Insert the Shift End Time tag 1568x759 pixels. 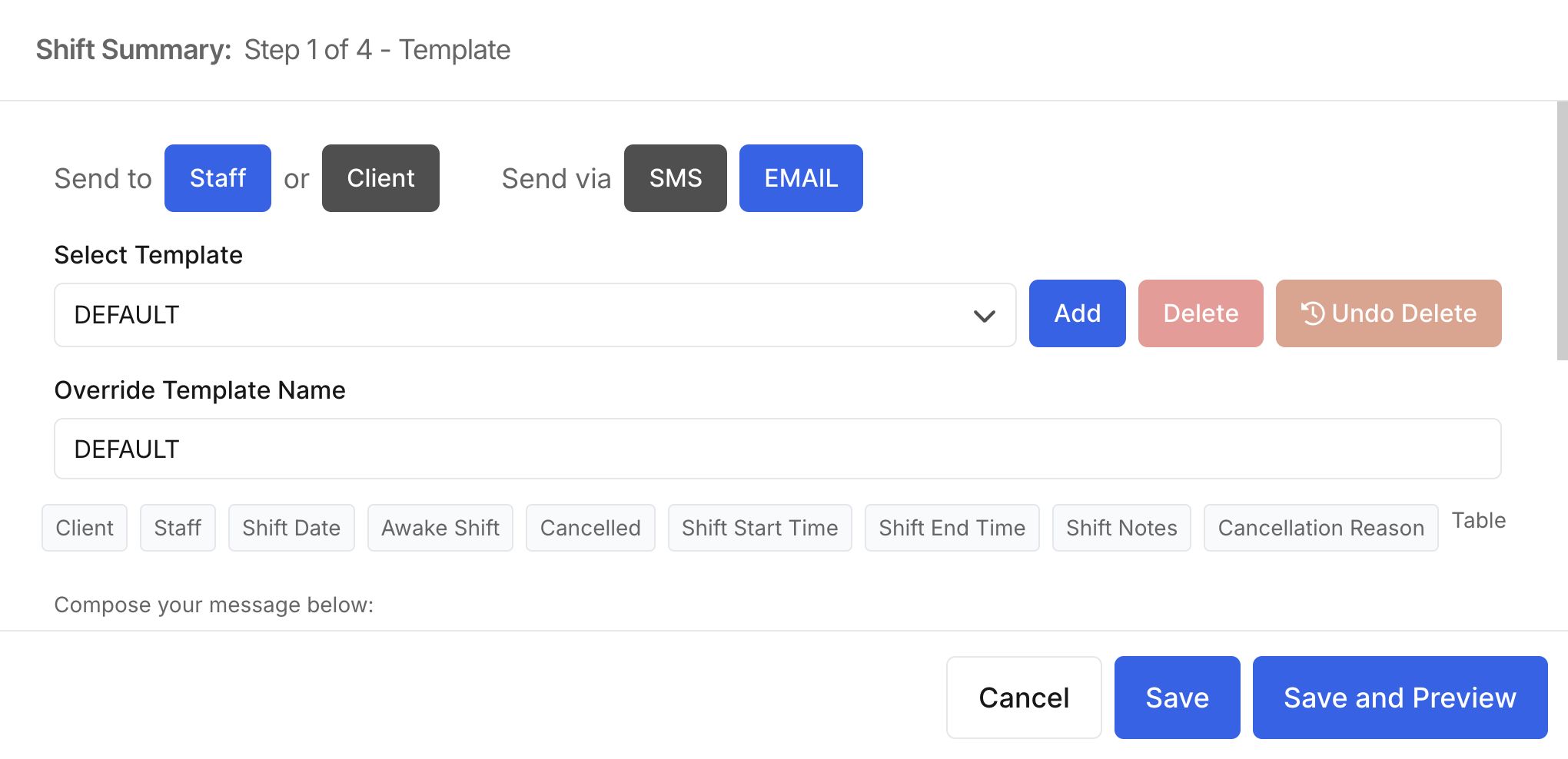click(952, 528)
